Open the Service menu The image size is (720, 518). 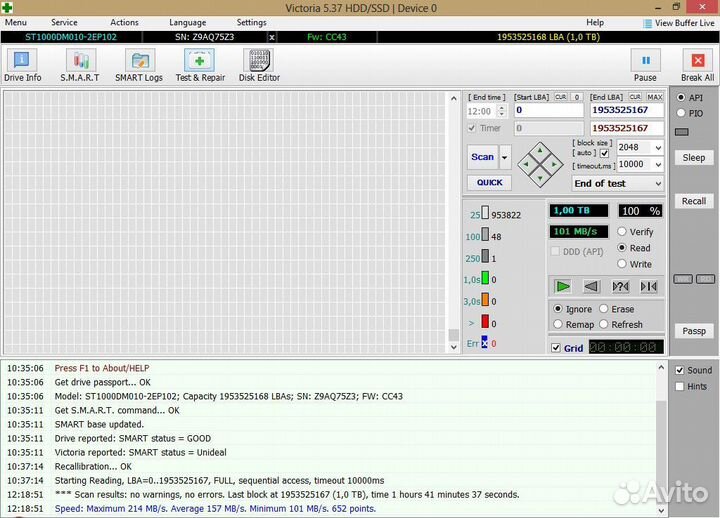click(64, 22)
